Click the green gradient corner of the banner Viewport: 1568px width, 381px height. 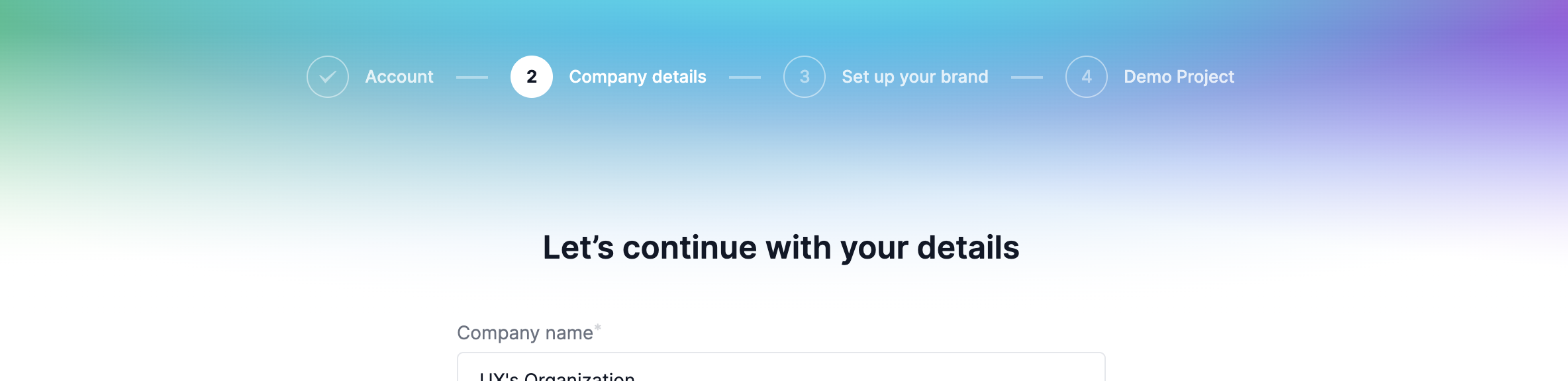click(26, 26)
